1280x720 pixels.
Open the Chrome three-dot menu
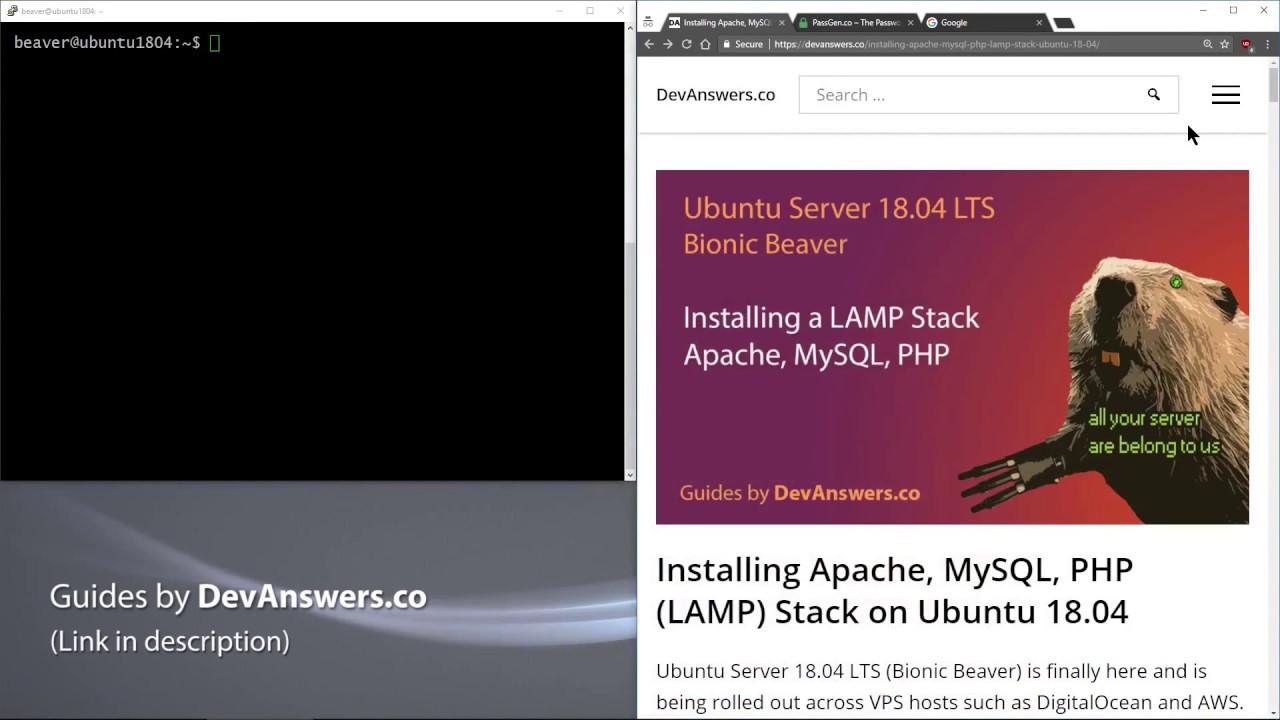pyautogui.click(x=1266, y=44)
